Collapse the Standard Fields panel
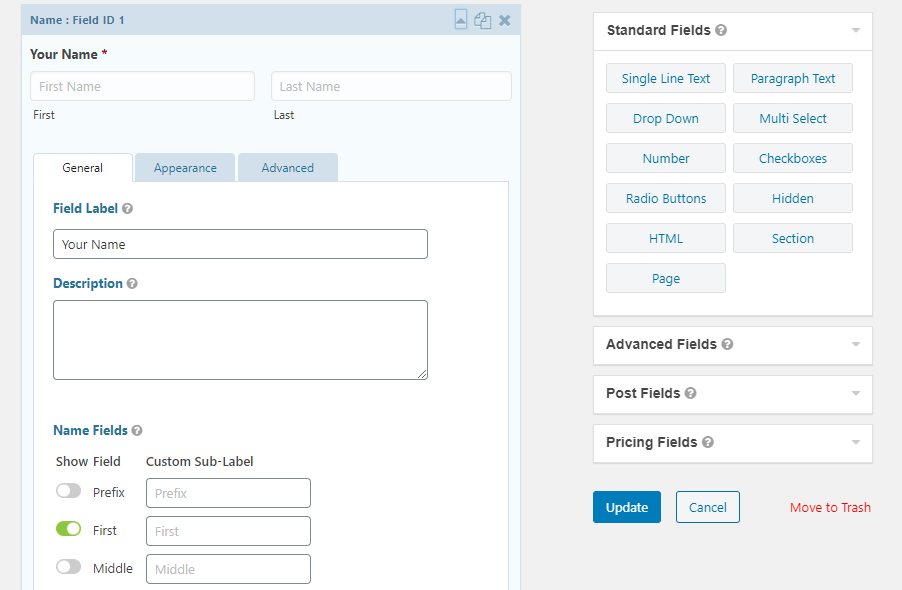Screen dimensions: 902x590 pos(855,30)
